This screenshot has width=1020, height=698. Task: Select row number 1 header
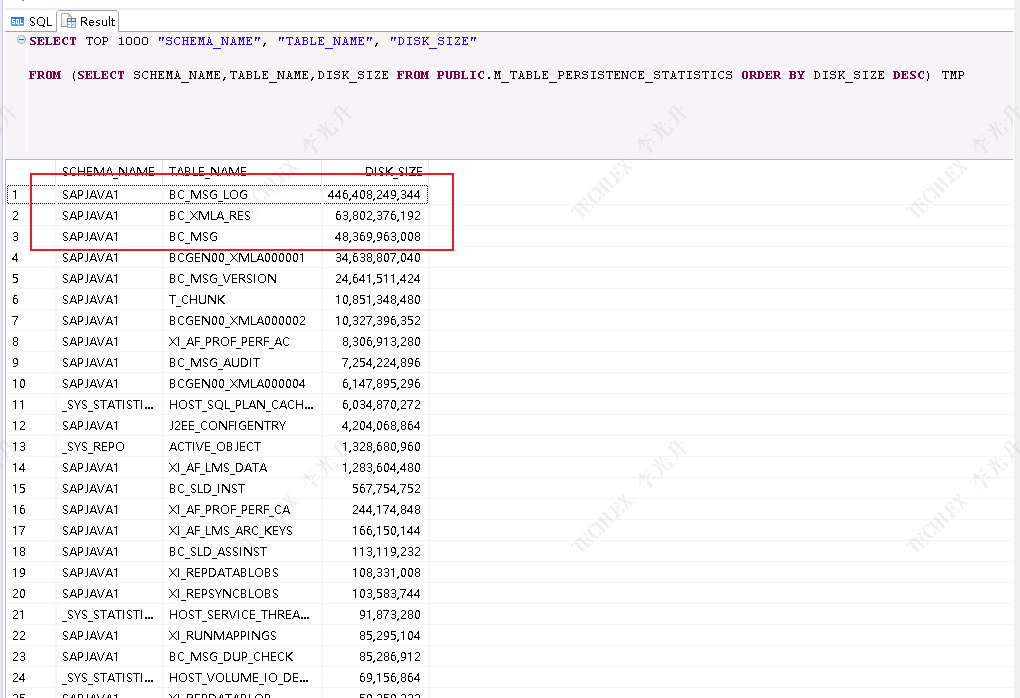pos(31,195)
